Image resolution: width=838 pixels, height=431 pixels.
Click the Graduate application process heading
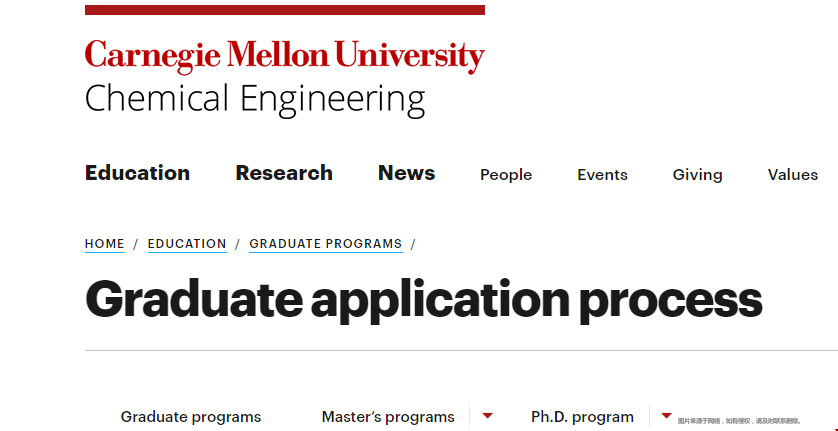coord(423,301)
